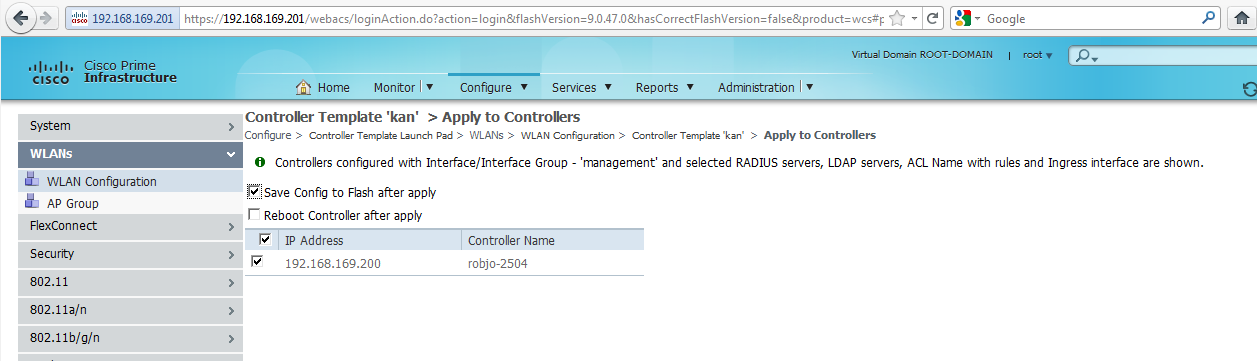
Task: Sort by the IP Address column header
Action: (x=314, y=240)
